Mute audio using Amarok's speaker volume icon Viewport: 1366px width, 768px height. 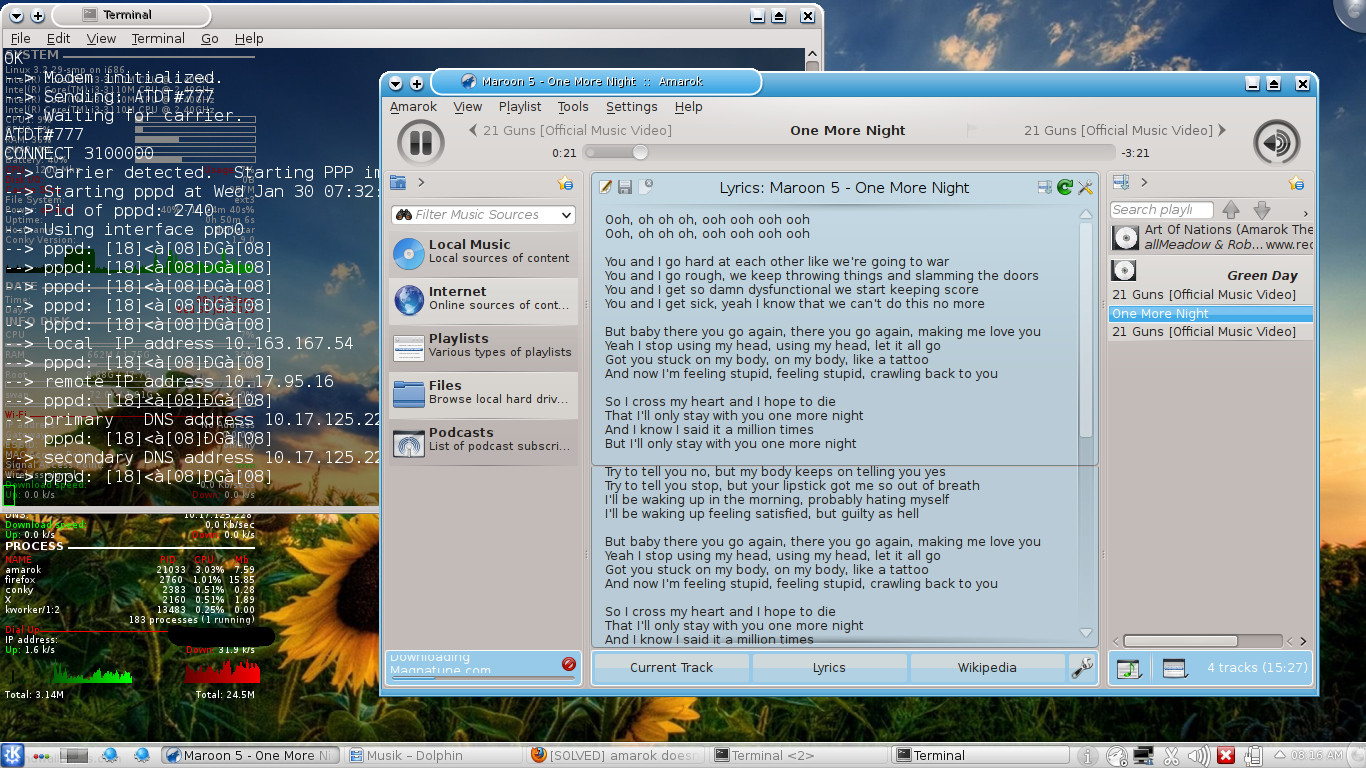coord(1277,142)
